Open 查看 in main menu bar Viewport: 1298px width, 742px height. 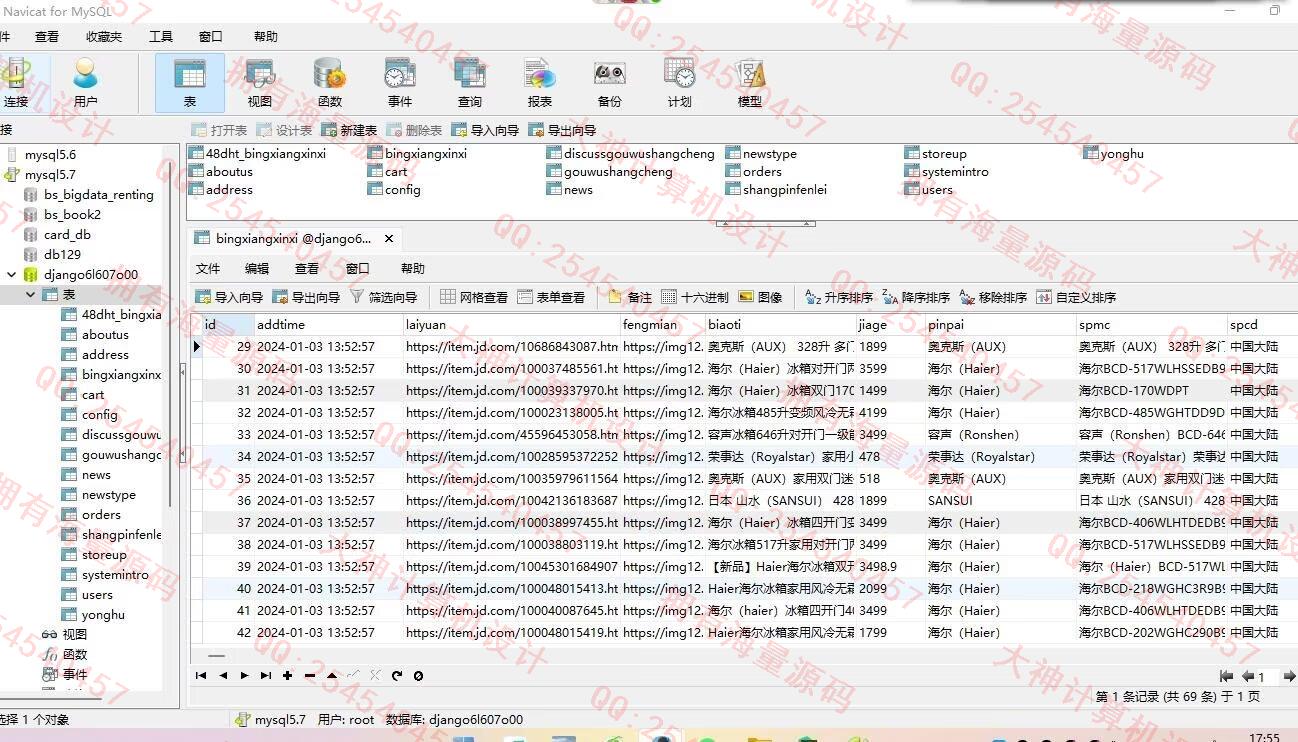pos(47,36)
